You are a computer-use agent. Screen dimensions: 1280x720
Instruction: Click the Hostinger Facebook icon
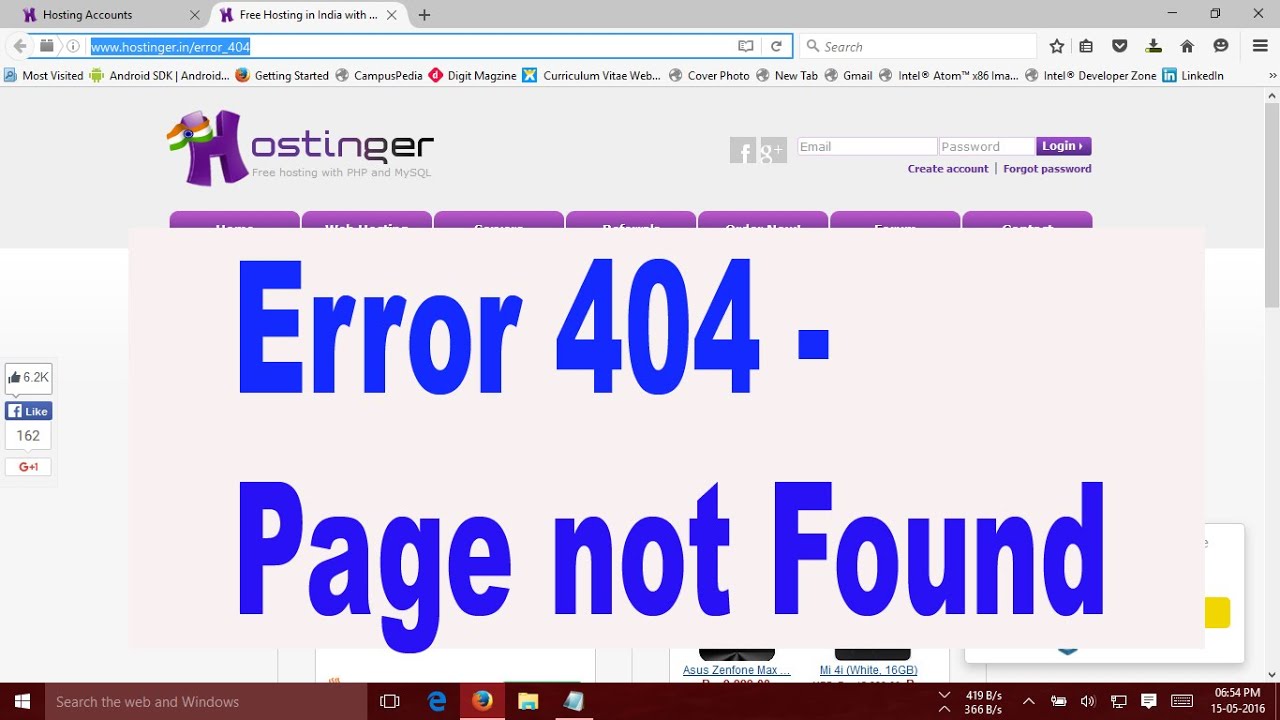743,150
